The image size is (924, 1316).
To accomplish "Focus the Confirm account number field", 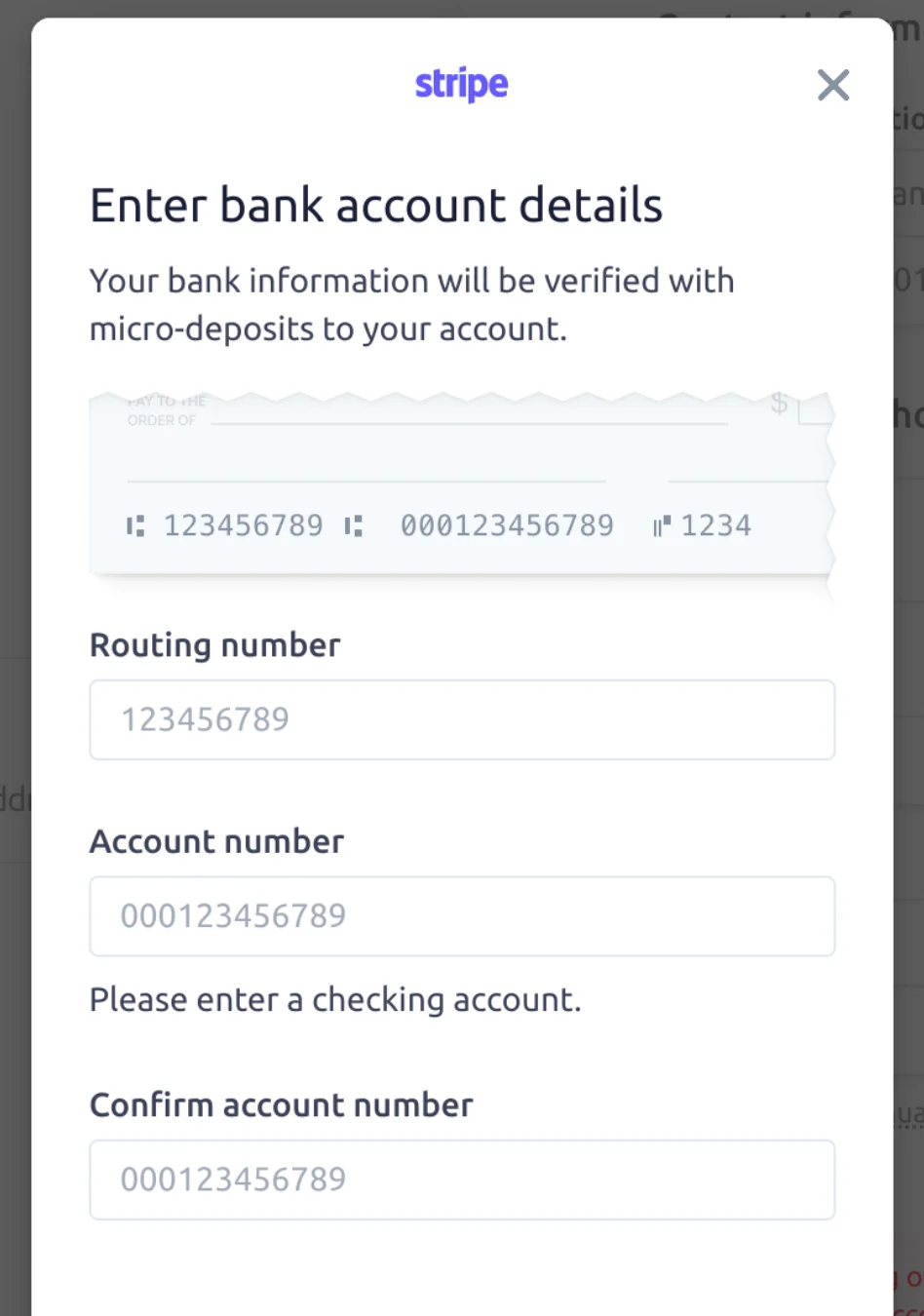I will (462, 1180).
